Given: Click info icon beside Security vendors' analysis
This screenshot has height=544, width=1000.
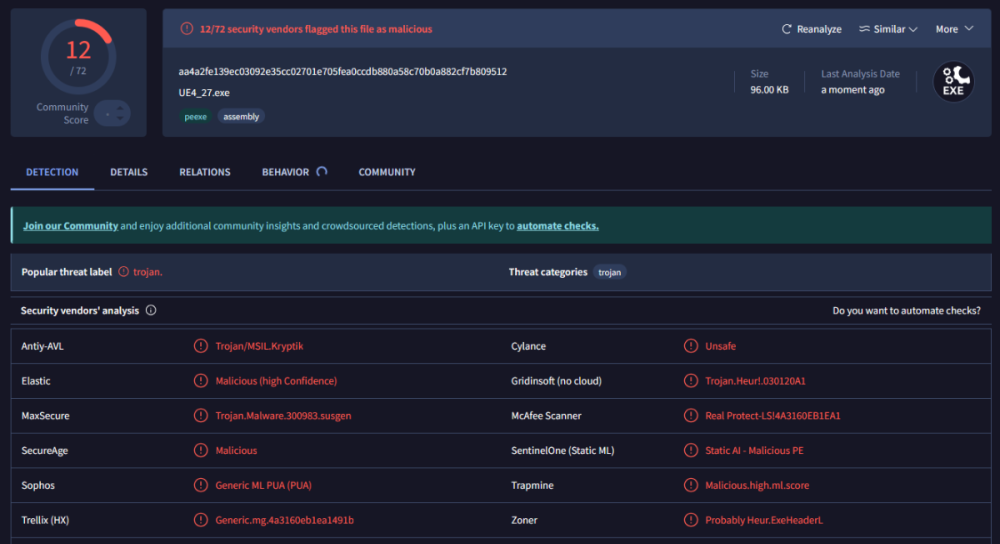Looking at the screenshot, I should tap(151, 311).
